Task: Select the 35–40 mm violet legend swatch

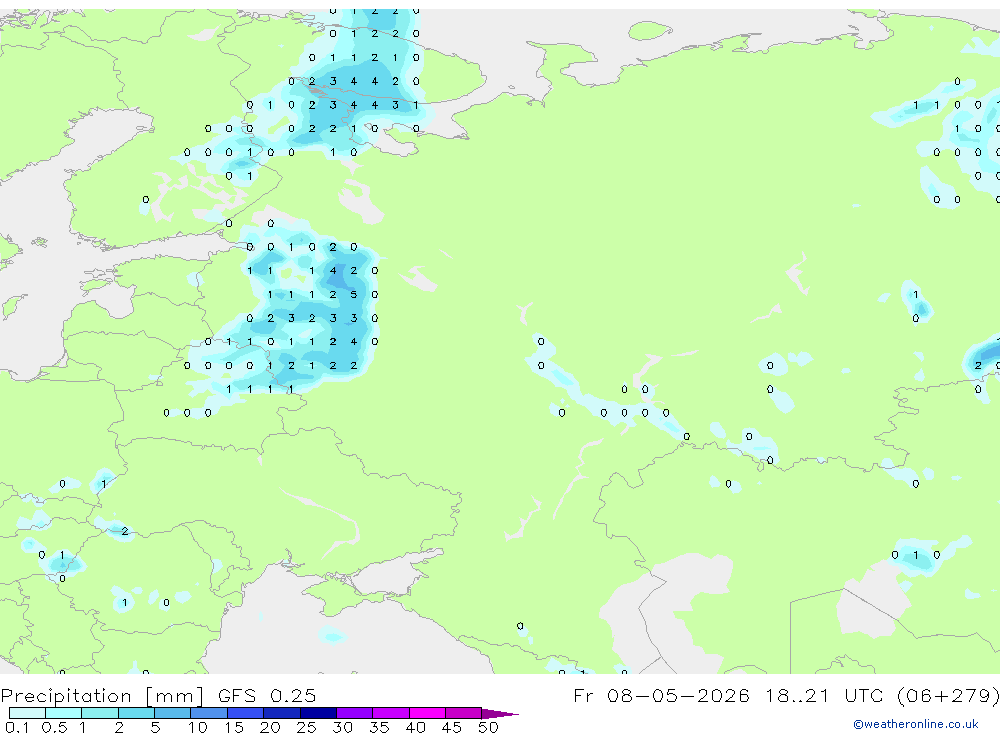Action: tap(391, 713)
